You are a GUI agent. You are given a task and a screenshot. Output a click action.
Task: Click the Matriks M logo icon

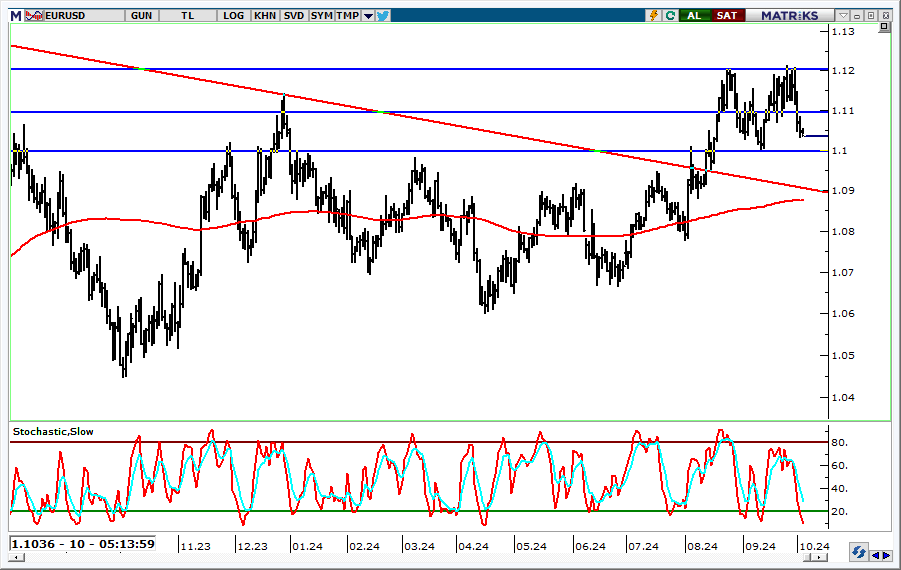click(15, 15)
